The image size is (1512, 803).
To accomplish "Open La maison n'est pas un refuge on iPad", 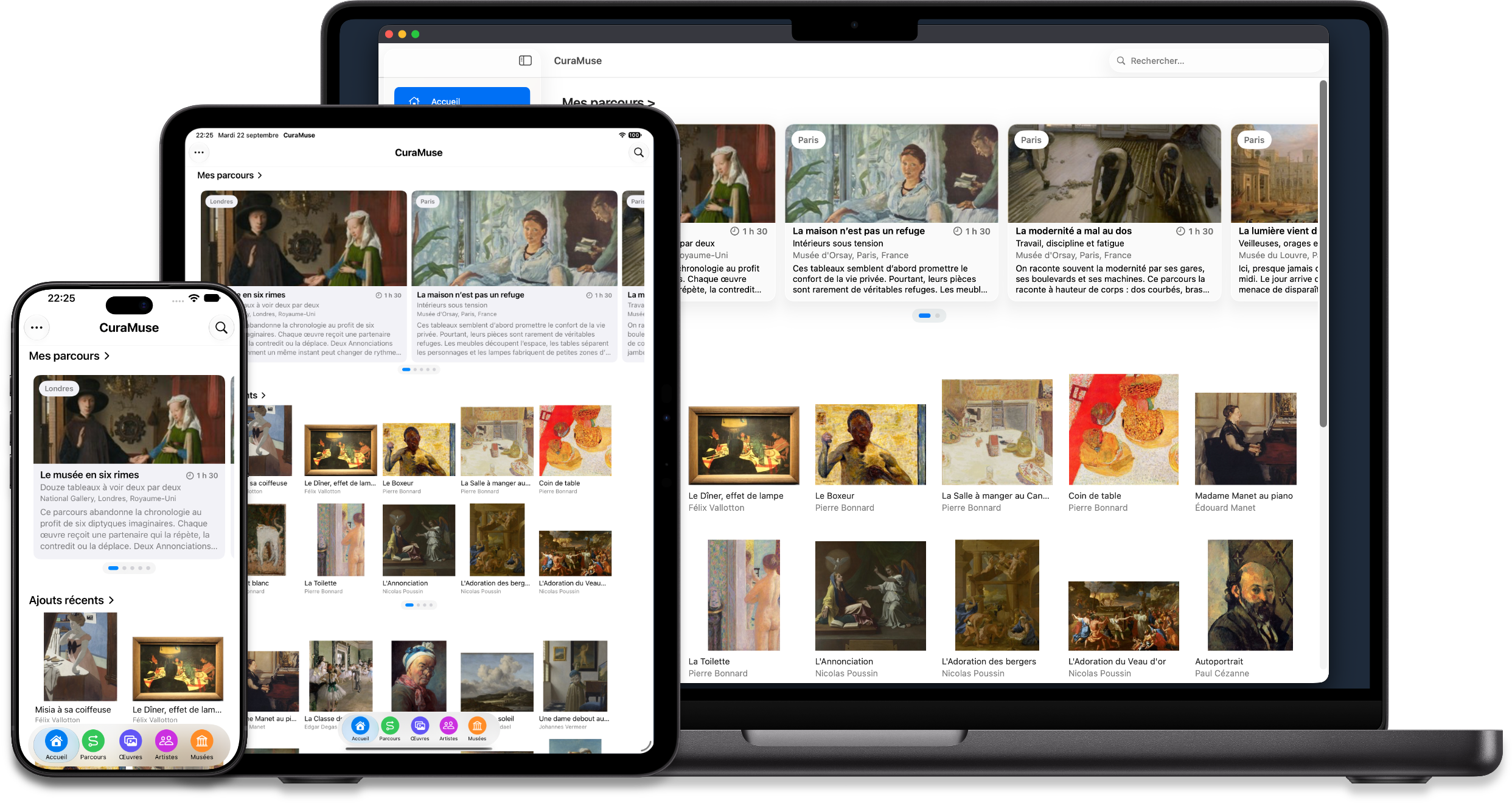I will [514, 276].
